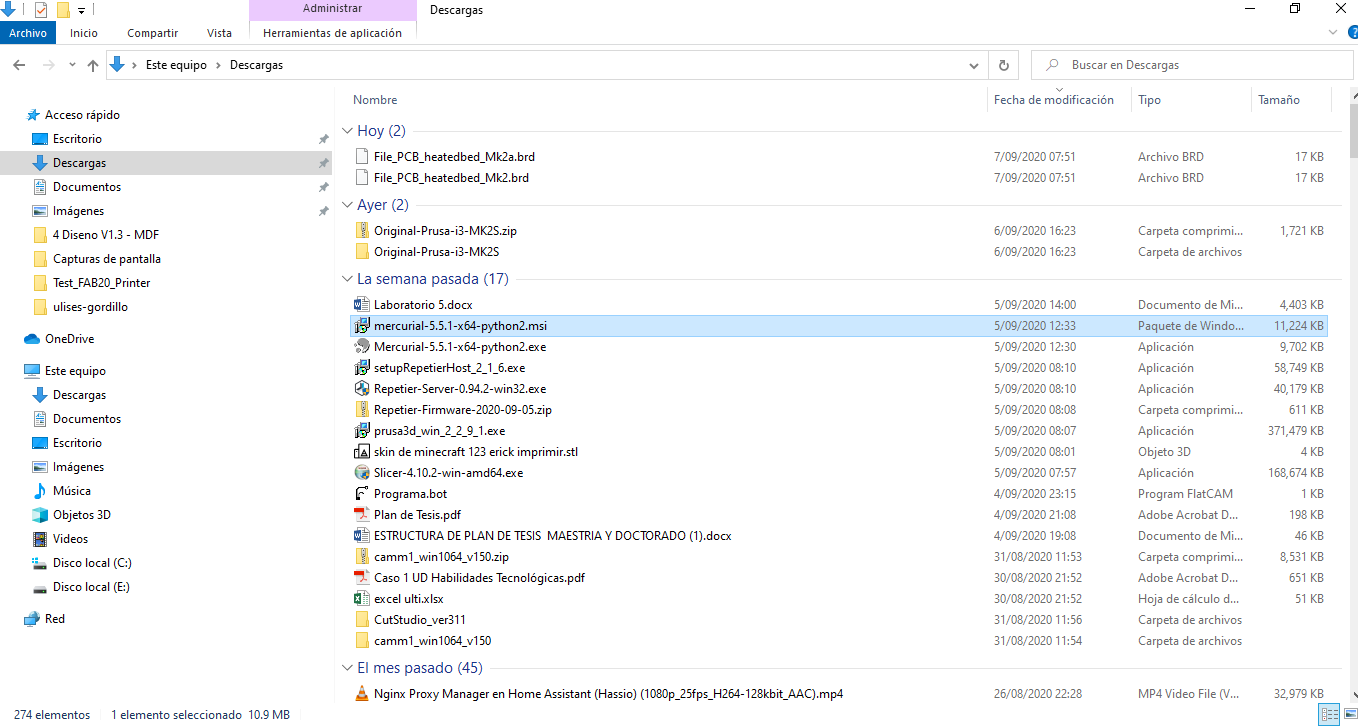This screenshot has height=726, width=1358.
Task: Switch to details view using status bar icon
Action: (1327, 715)
